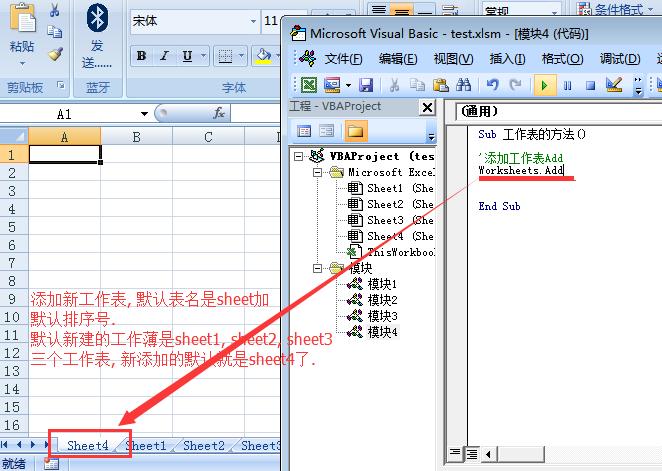Open the 格式(O) menu in Visual Basic

pyautogui.click(x=562, y=59)
